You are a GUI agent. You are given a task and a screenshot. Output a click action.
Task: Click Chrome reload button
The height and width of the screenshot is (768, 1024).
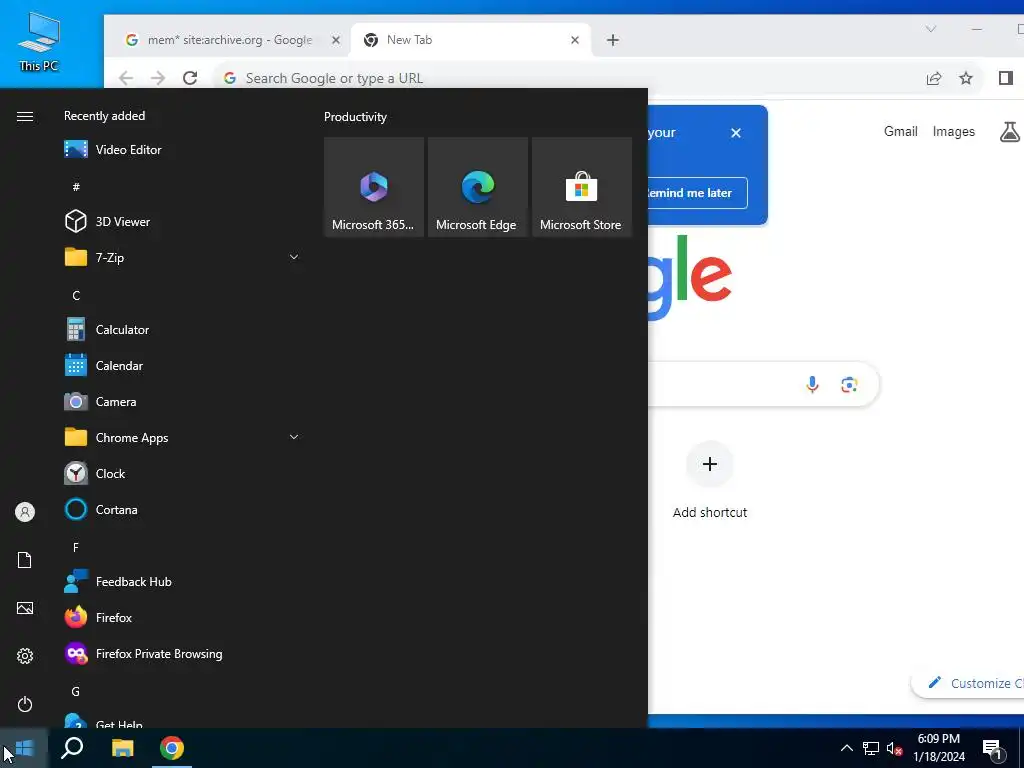coord(190,78)
